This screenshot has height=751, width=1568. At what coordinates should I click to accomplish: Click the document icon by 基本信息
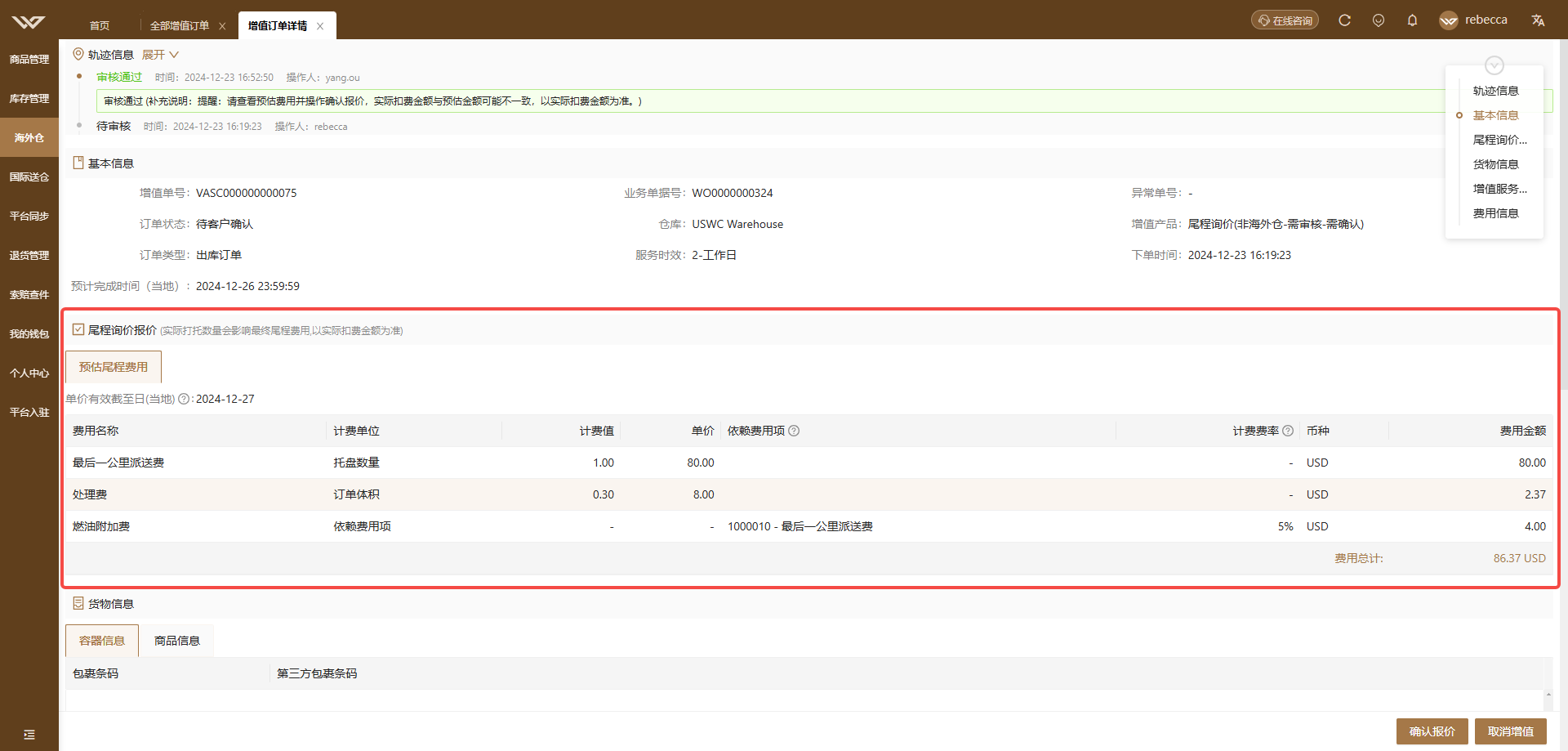pos(78,163)
